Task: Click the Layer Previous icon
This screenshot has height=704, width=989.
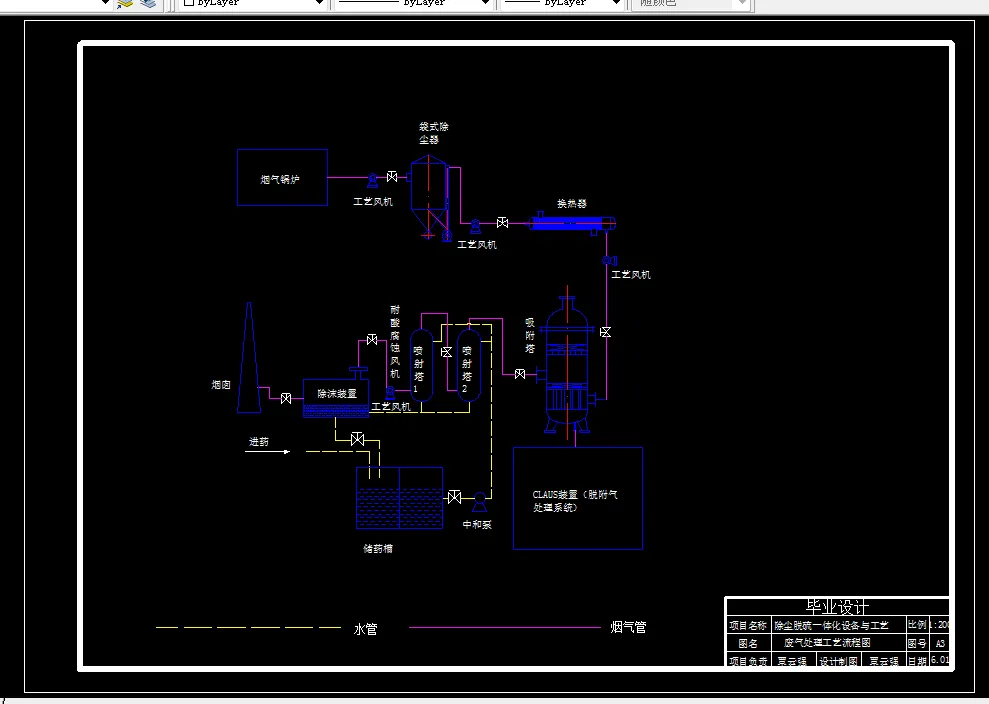Action: click(x=149, y=4)
